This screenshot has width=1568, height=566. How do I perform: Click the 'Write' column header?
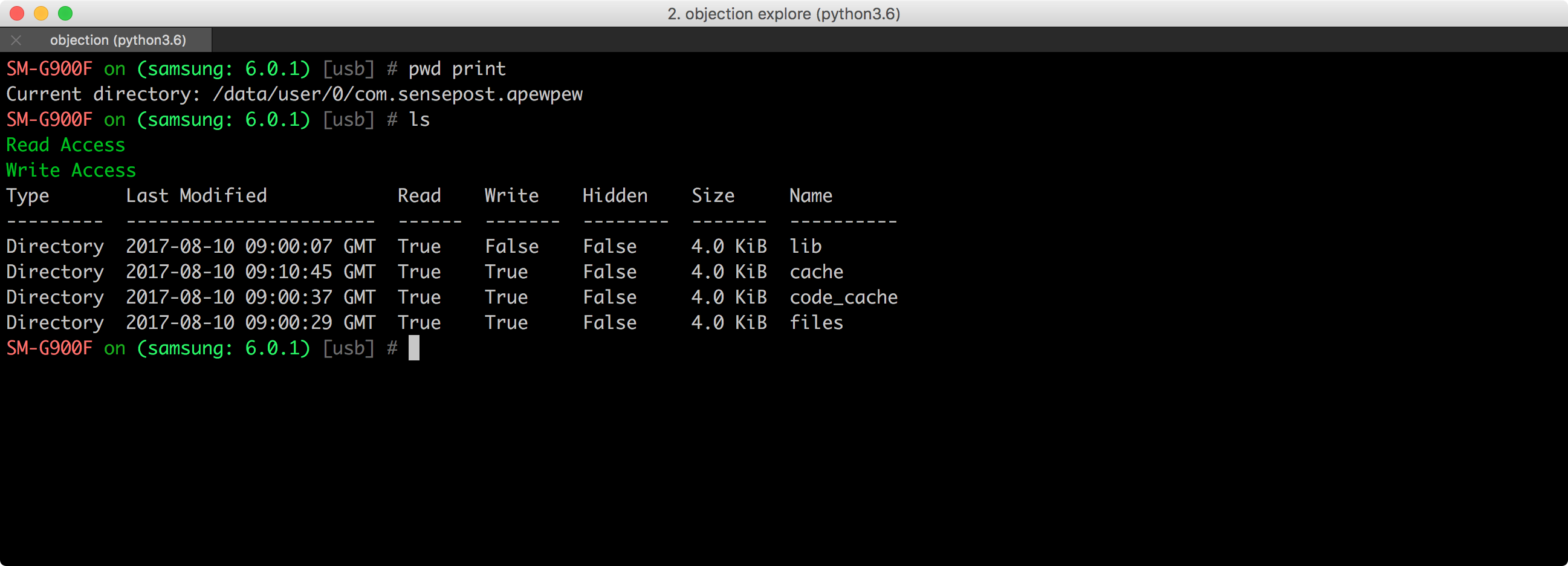click(512, 196)
